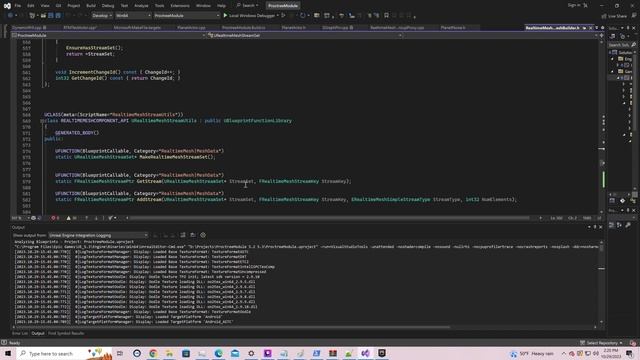640x360 pixels.
Task: Open the Win64 platform dropdown
Action: click(x=133, y=16)
